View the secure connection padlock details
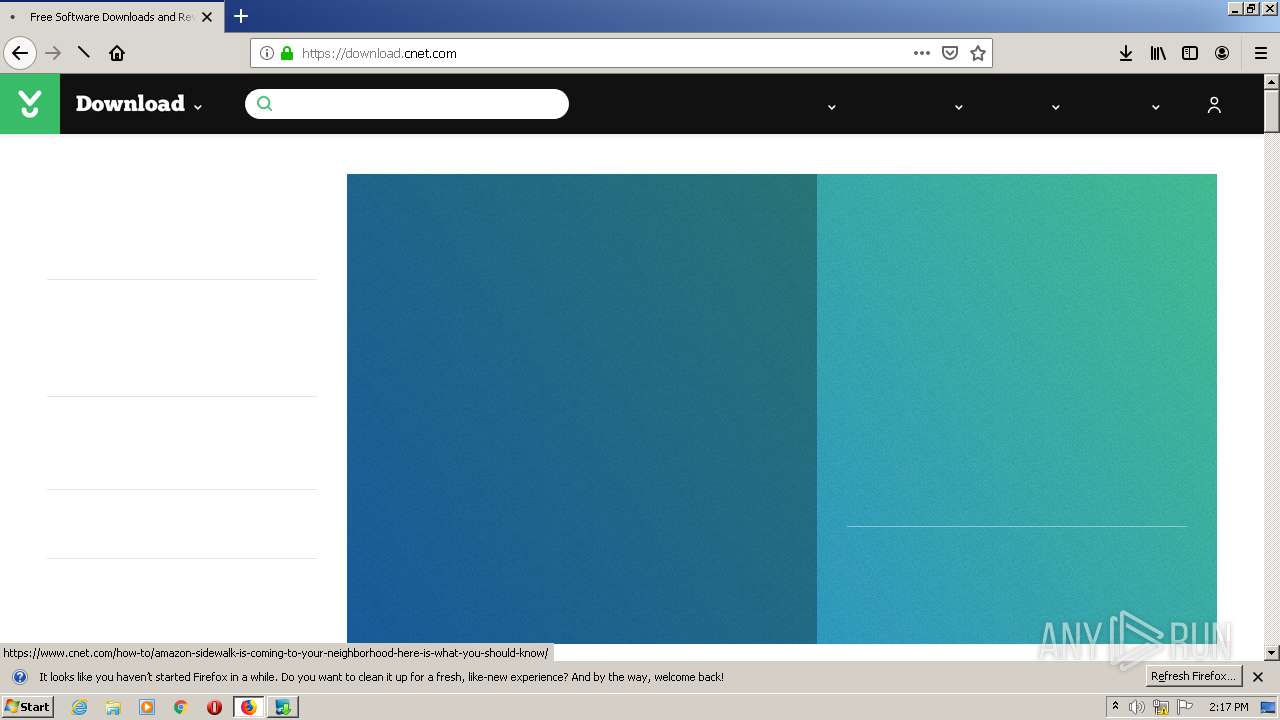The width and height of the screenshot is (1280, 720). (287, 53)
